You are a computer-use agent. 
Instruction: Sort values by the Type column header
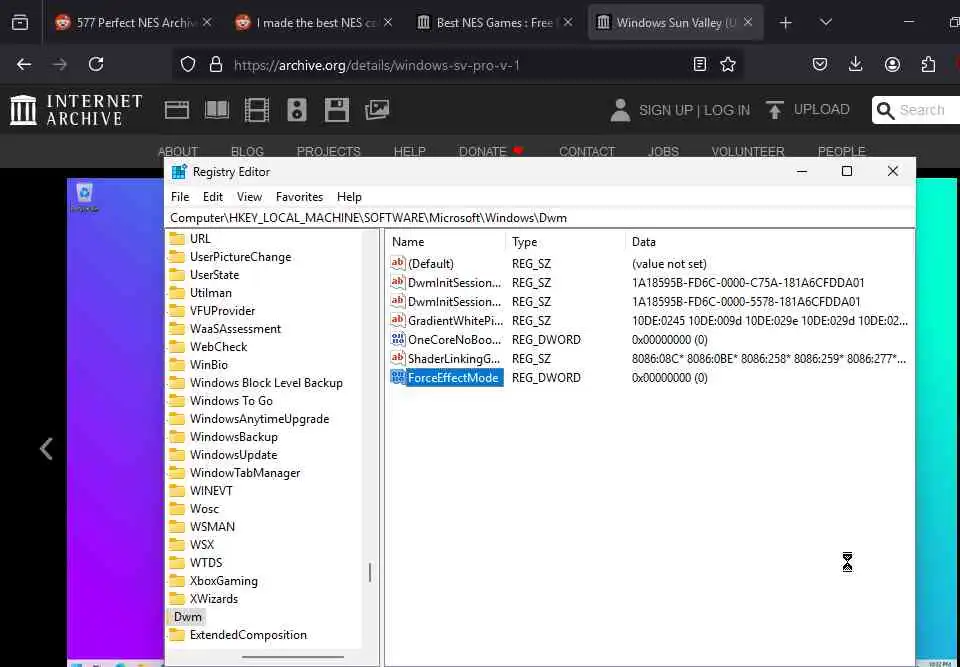click(565, 242)
